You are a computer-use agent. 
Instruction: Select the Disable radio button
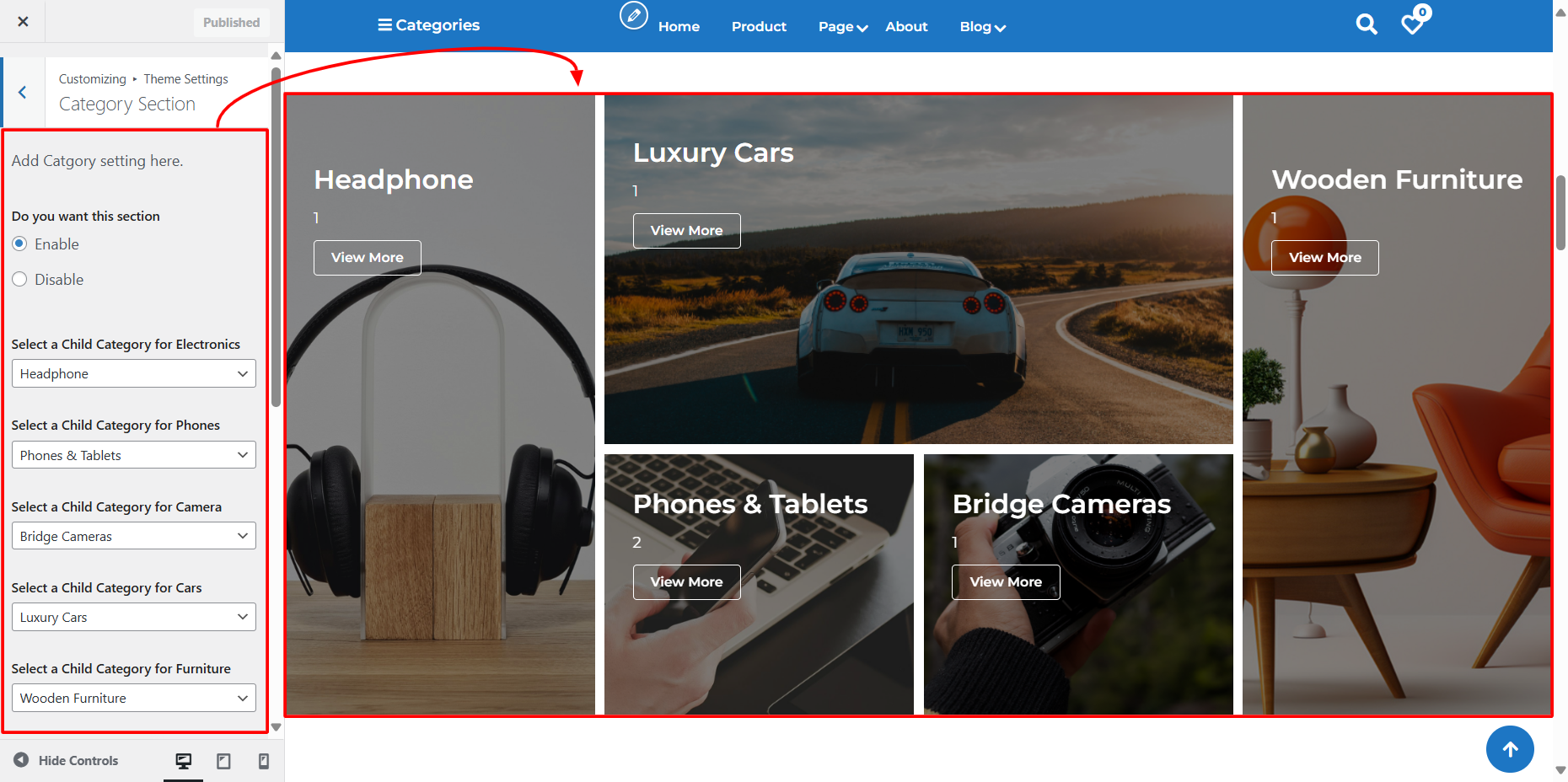point(19,279)
